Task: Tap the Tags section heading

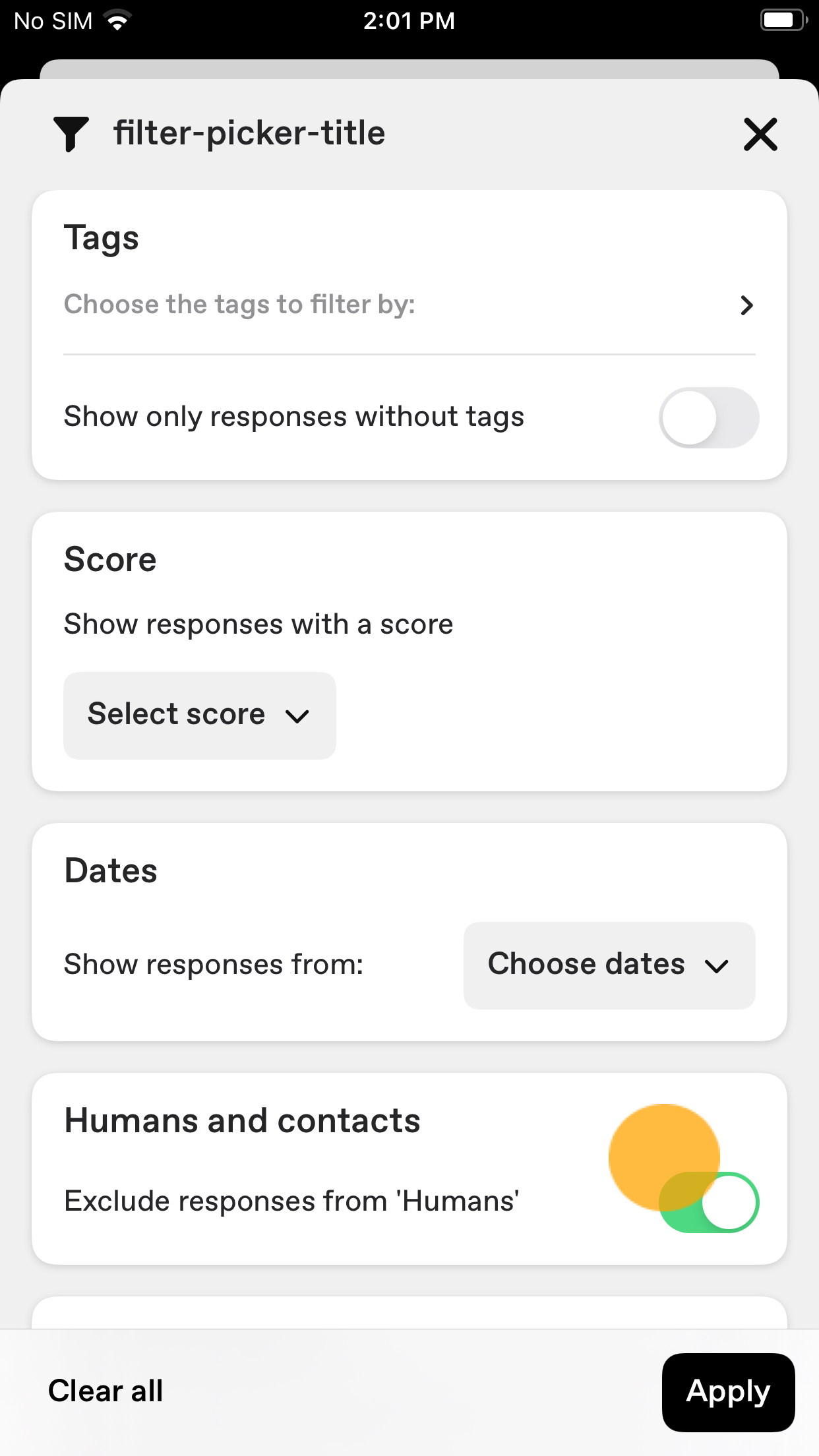Action: [102, 238]
